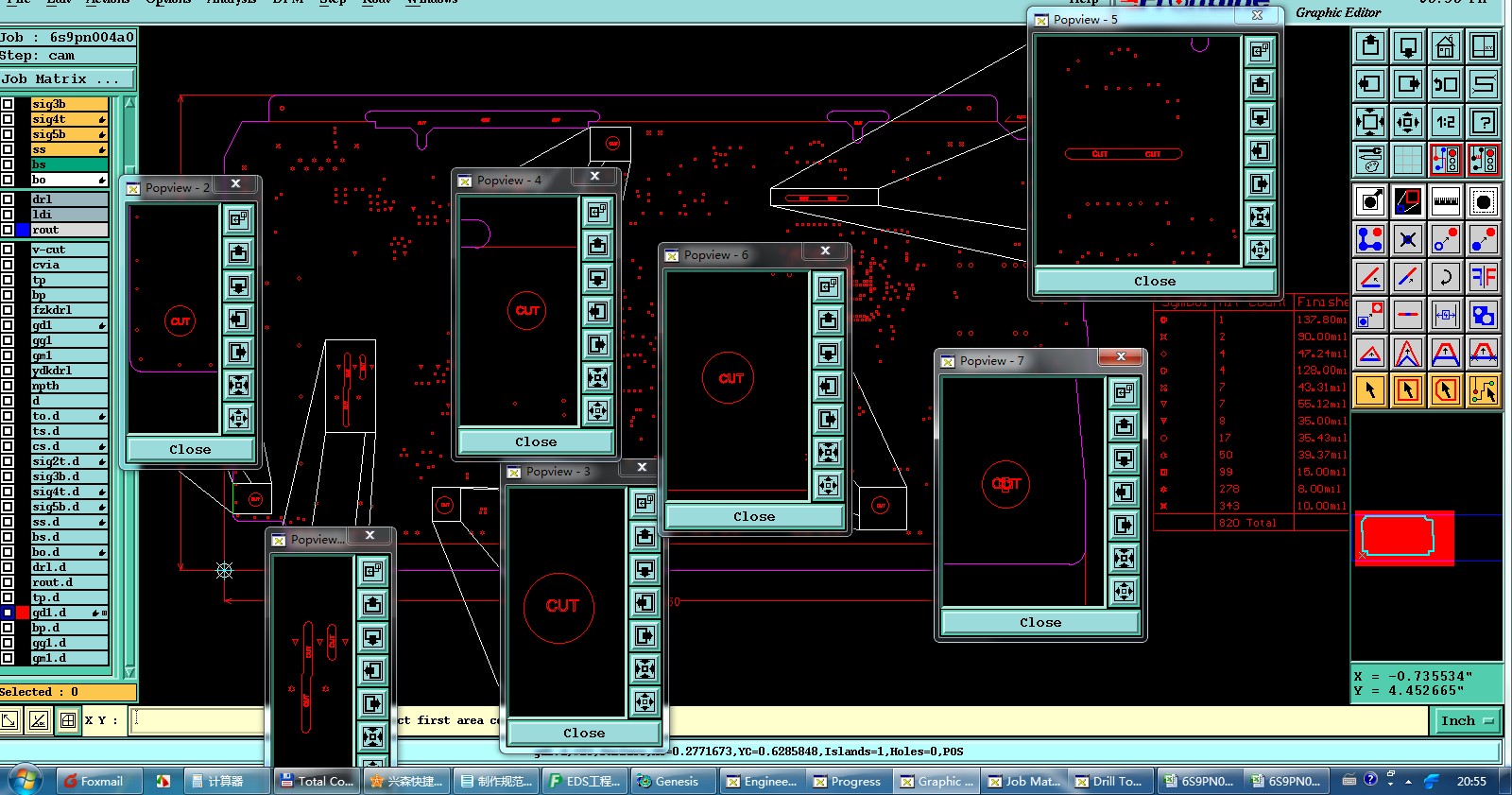
Task: Toggle the grid display icon
Action: (x=1408, y=160)
